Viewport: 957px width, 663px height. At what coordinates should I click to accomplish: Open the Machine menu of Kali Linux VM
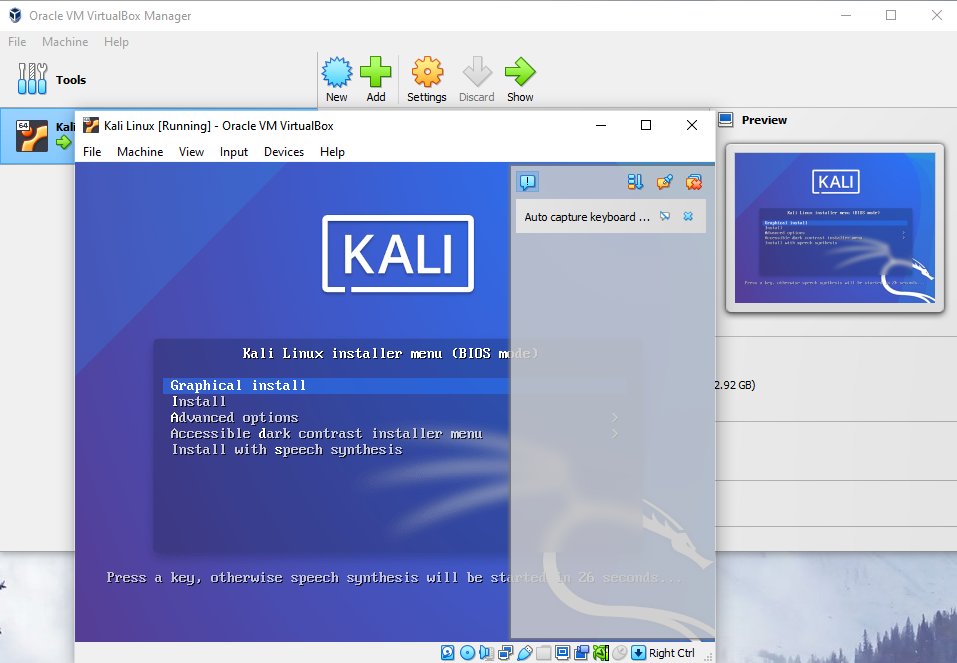(x=140, y=151)
